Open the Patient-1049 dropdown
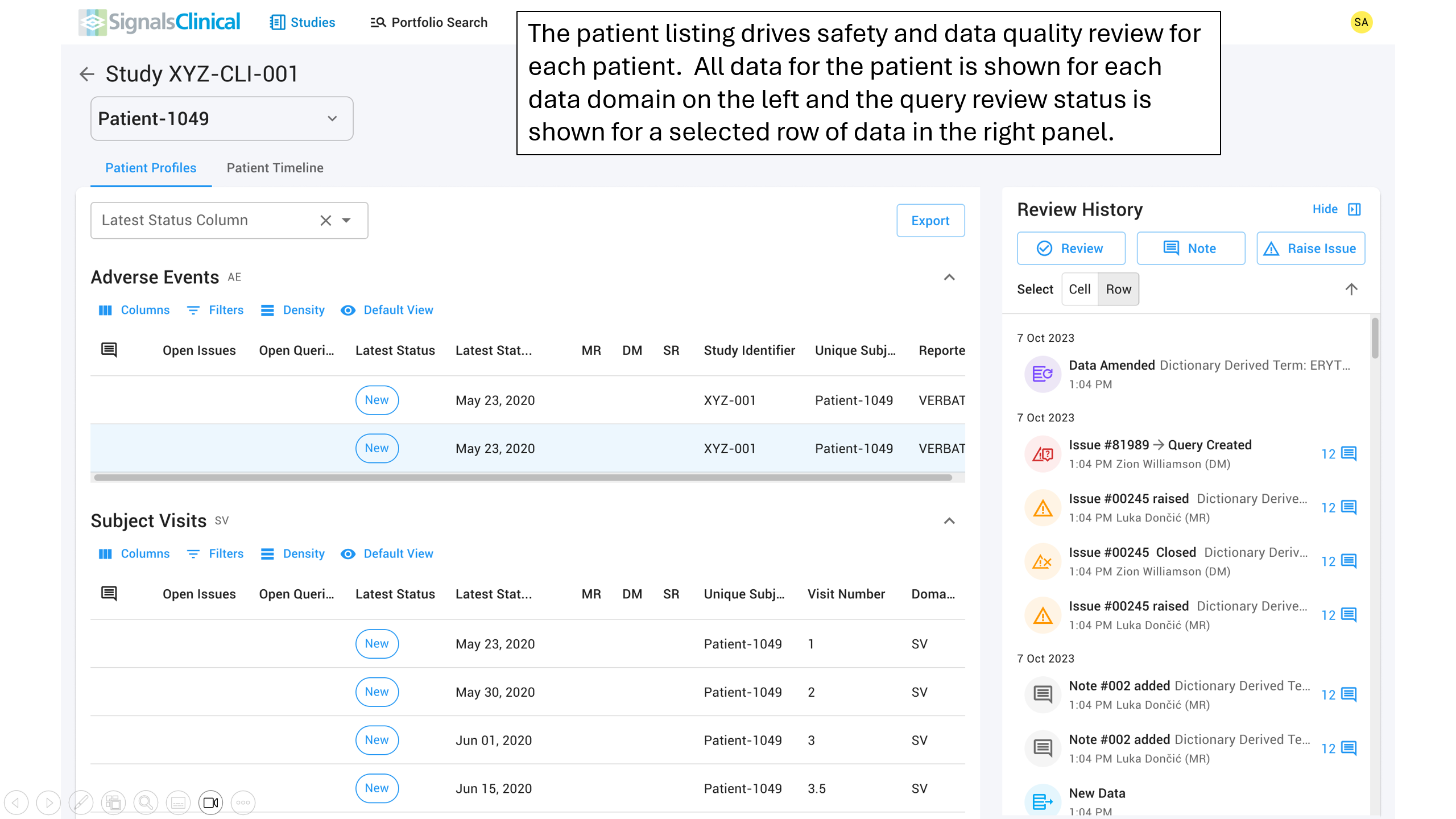The image size is (1456, 819). [332, 118]
